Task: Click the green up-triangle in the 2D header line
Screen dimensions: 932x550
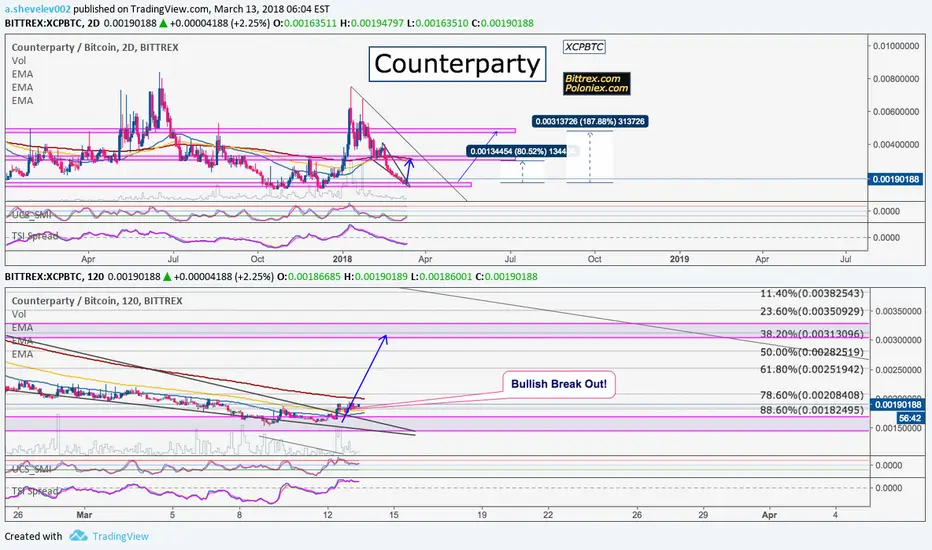Action: coord(163,24)
